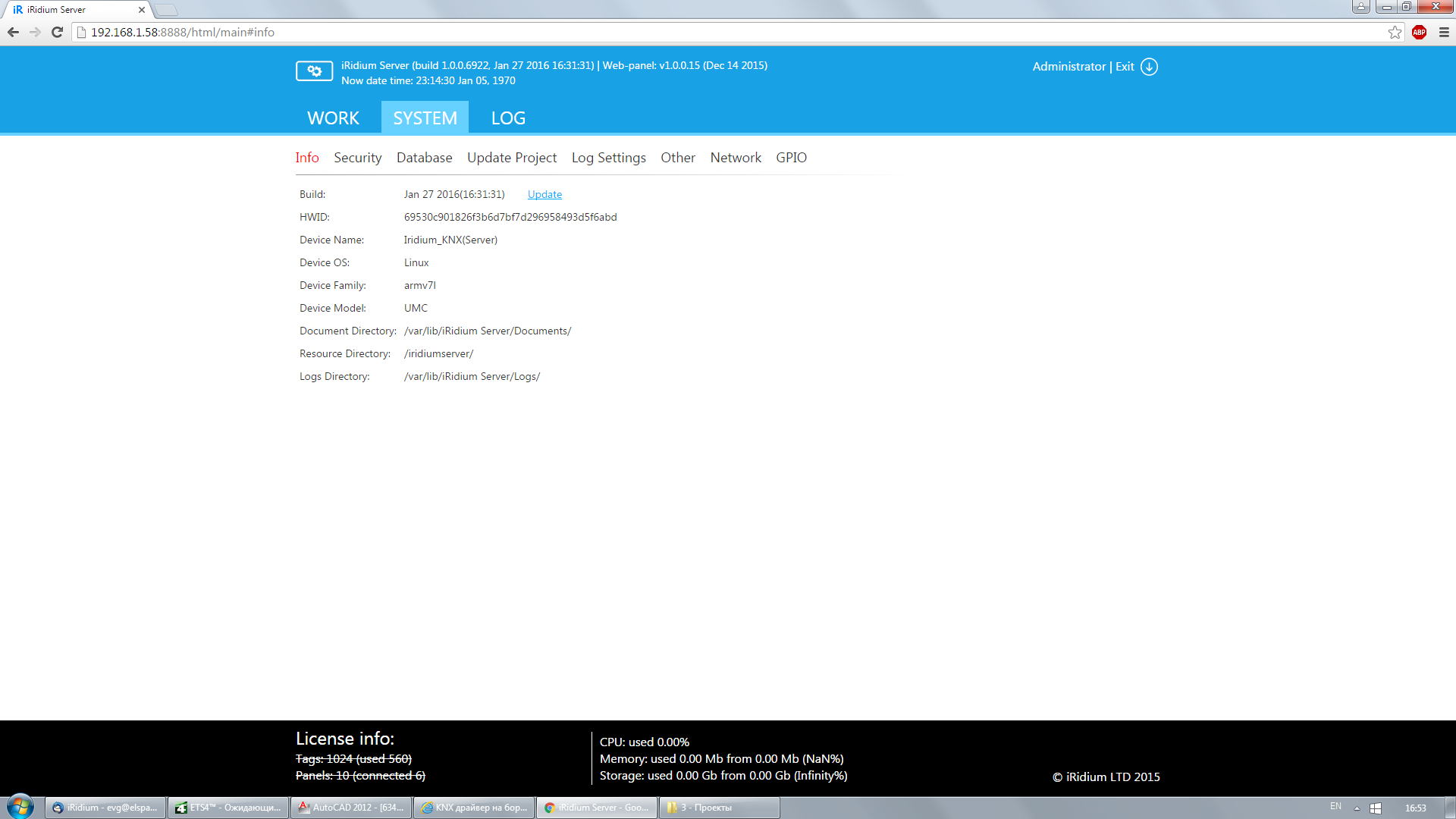Click the UMC device model value
The height and width of the screenshot is (819, 1456).
(x=416, y=309)
